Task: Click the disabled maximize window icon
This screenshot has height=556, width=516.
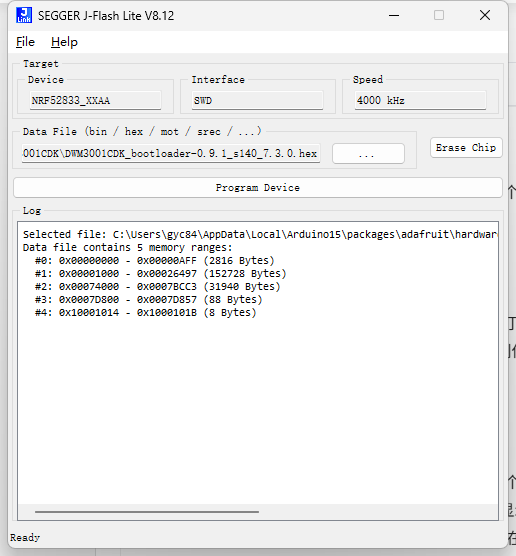Action: (439, 15)
